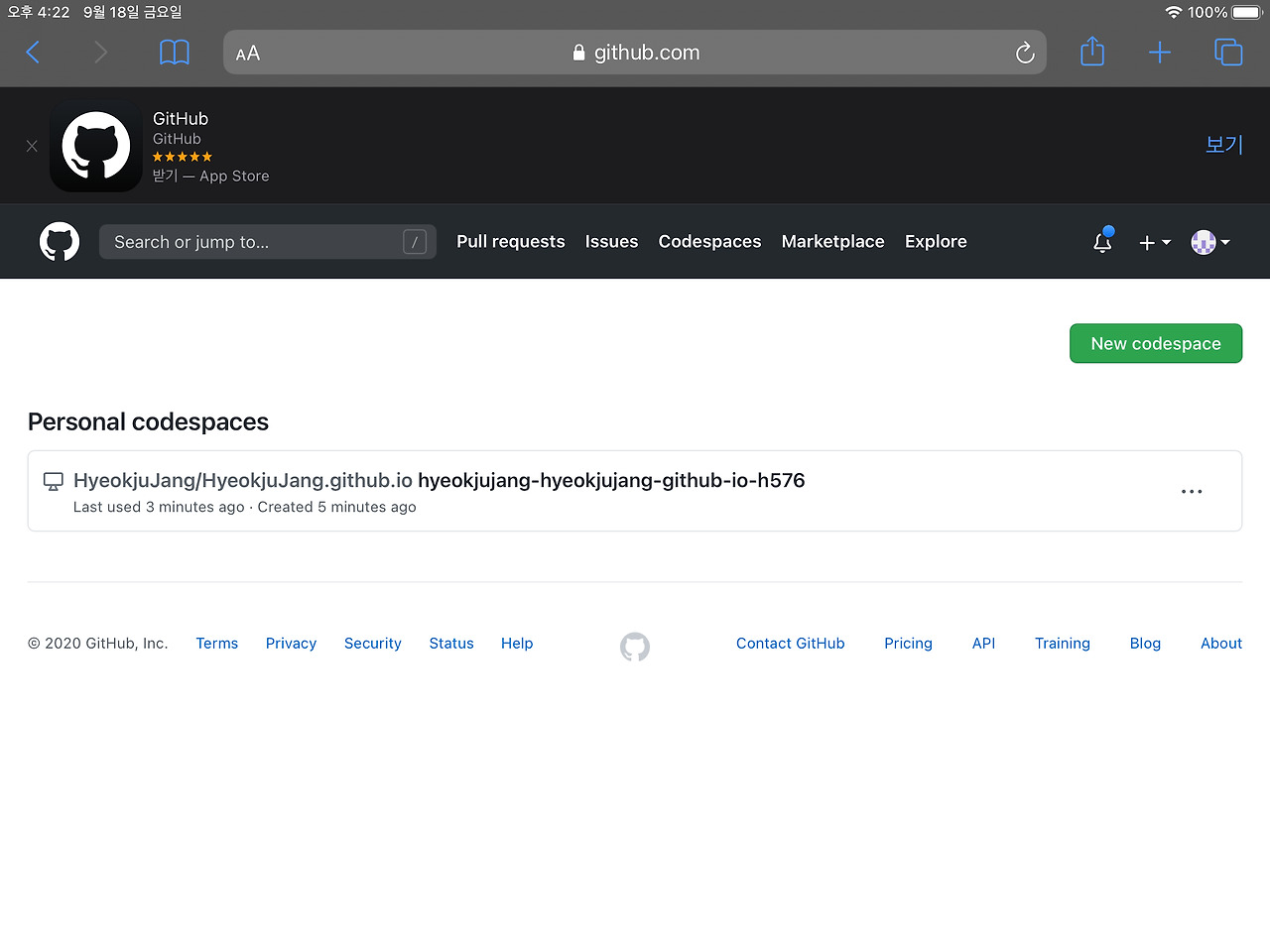
Task: Click the GitHub octocat logo in navbar
Action: [60, 241]
